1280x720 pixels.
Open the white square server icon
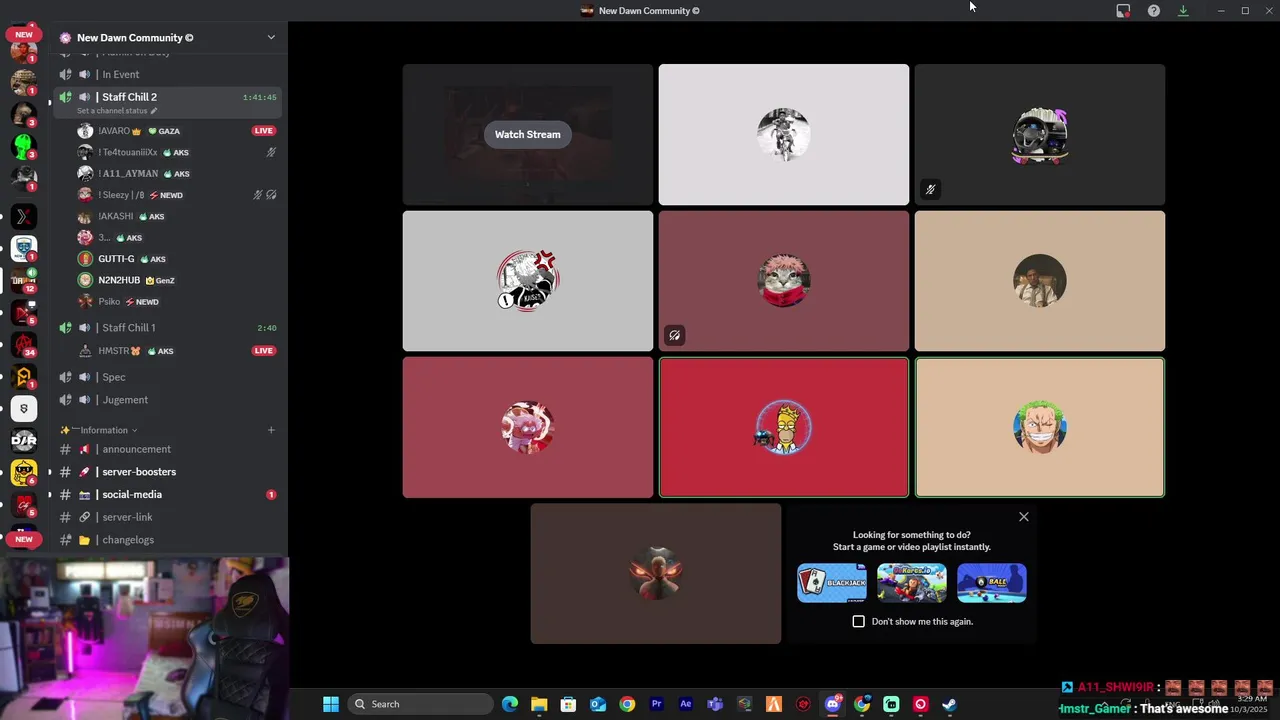tap(24, 408)
